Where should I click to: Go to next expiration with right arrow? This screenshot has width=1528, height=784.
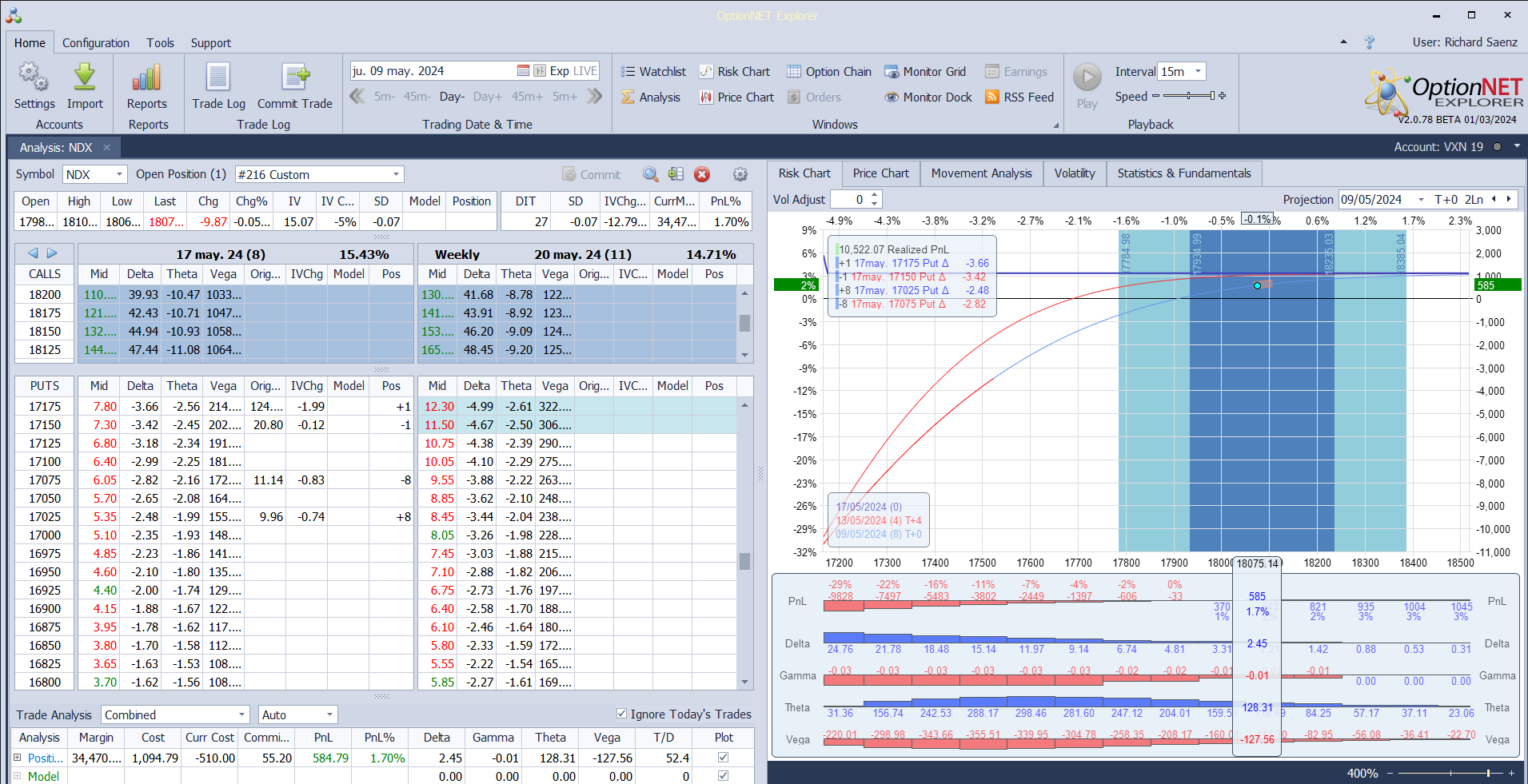(52, 253)
